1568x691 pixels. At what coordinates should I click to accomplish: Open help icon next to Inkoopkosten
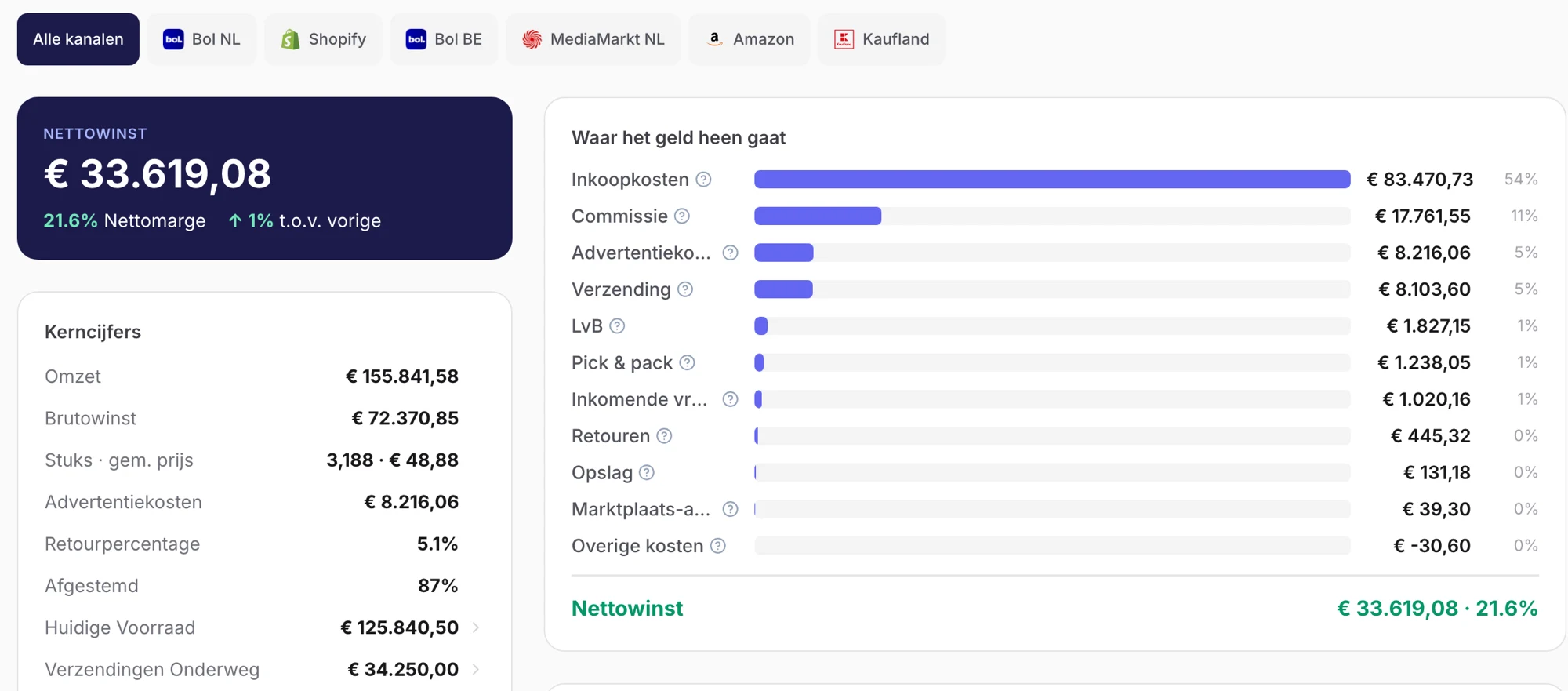(x=704, y=180)
